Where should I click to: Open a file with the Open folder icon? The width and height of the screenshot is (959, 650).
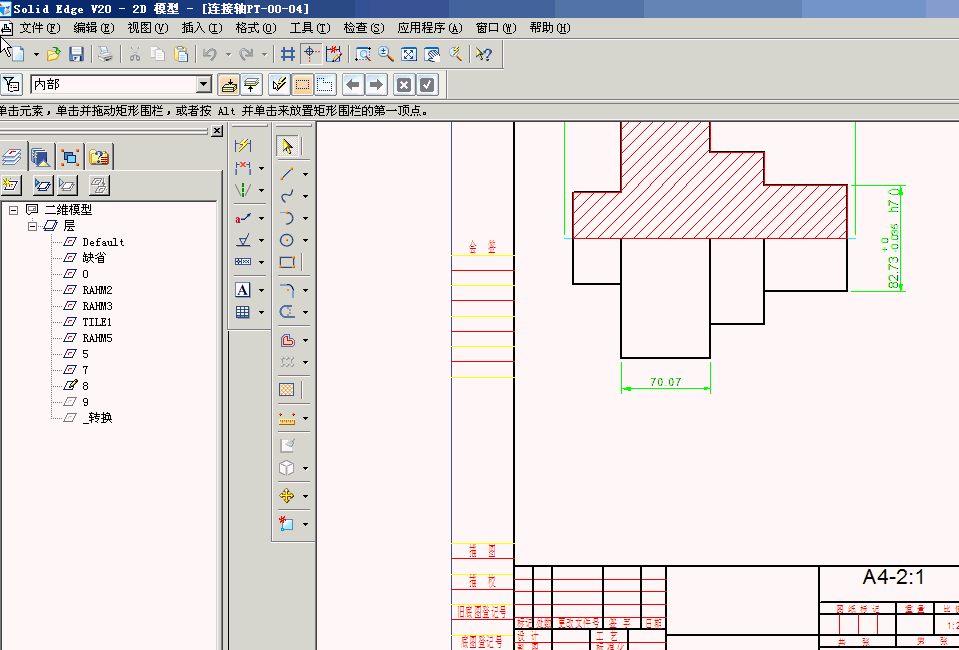click(53, 54)
